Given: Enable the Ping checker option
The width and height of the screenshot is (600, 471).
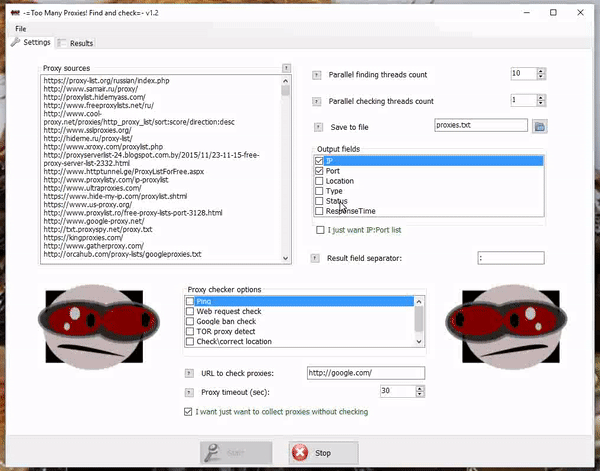Looking at the screenshot, I should coord(190,301).
